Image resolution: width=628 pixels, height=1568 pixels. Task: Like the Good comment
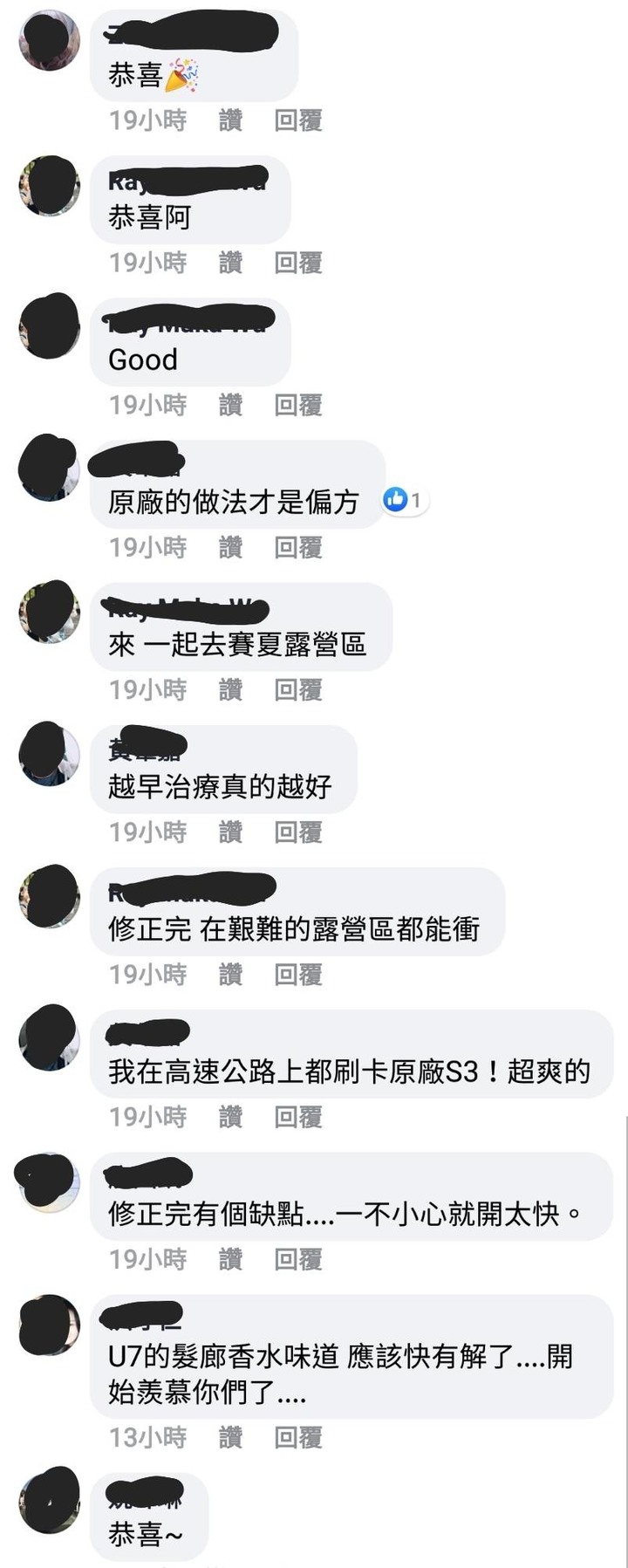(230, 405)
